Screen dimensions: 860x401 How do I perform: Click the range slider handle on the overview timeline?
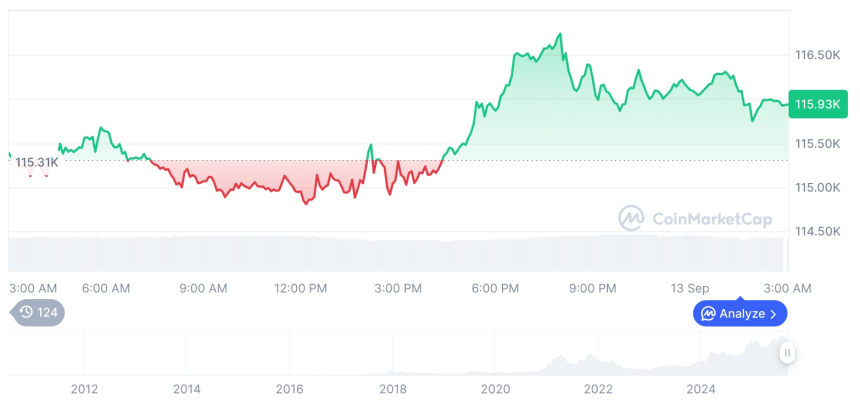[788, 353]
